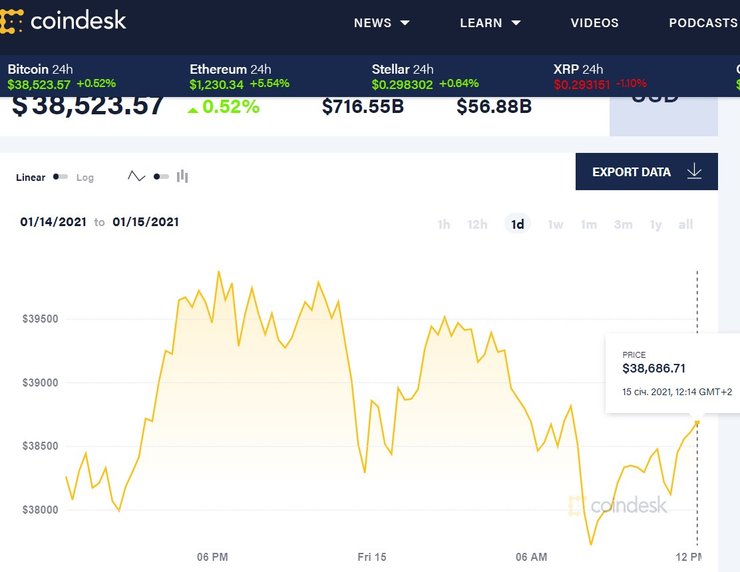Viewport: 740px width, 572px height.
Task: Select the 1d time range
Action: point(517,225)
